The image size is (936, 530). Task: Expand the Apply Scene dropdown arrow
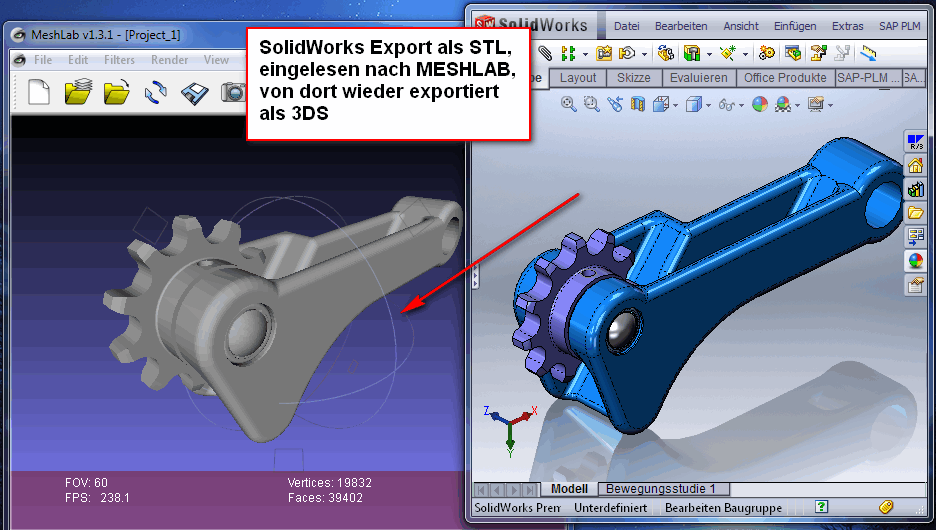click(798, 106)
